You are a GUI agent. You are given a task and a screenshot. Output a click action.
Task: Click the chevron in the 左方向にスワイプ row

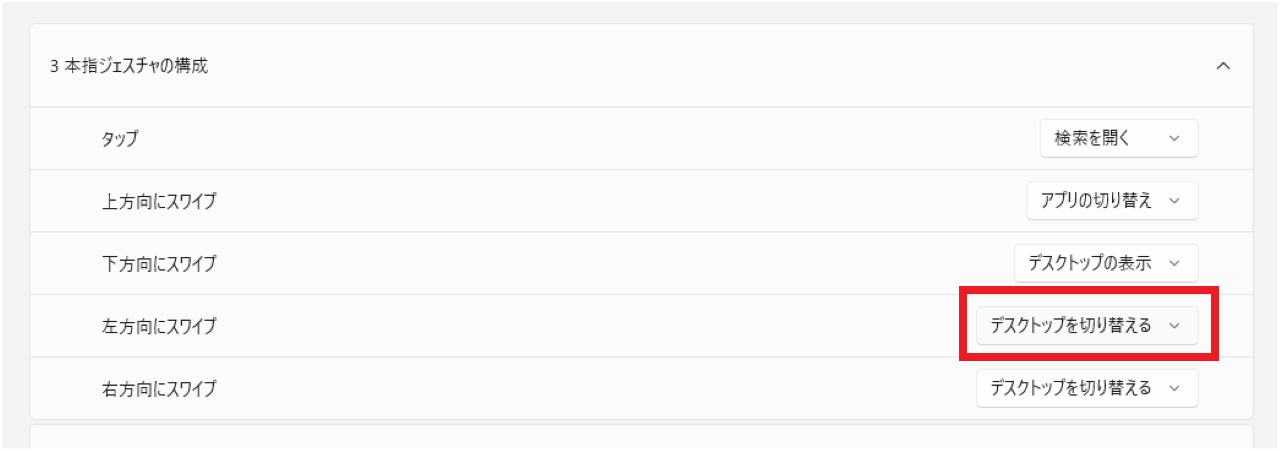(x=1174, y=325)
